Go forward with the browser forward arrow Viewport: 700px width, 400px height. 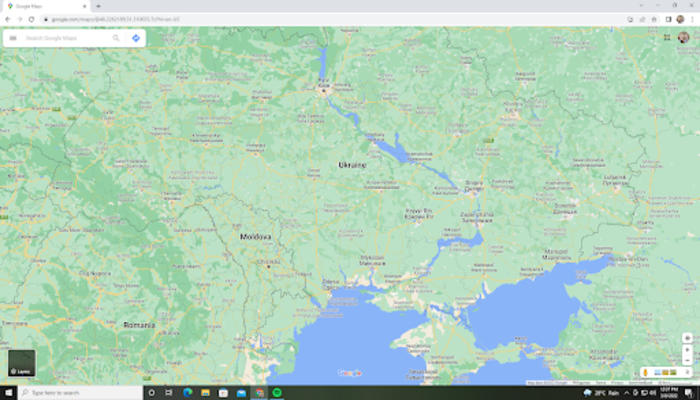20,19
